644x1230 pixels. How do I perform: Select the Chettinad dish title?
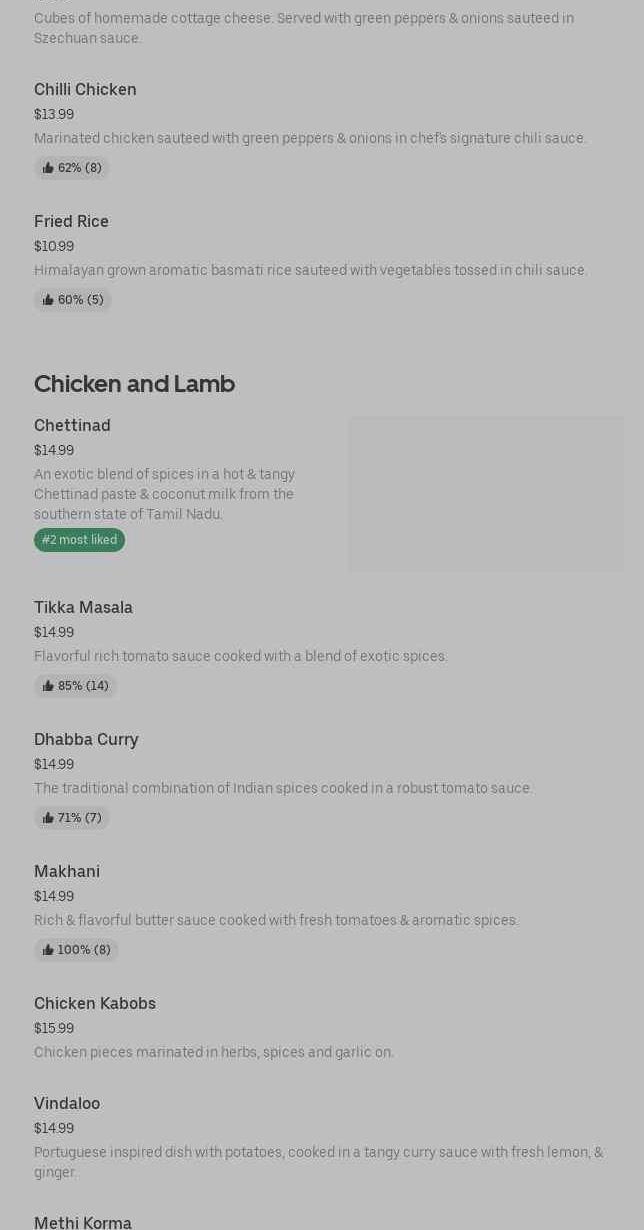(72, 426)
